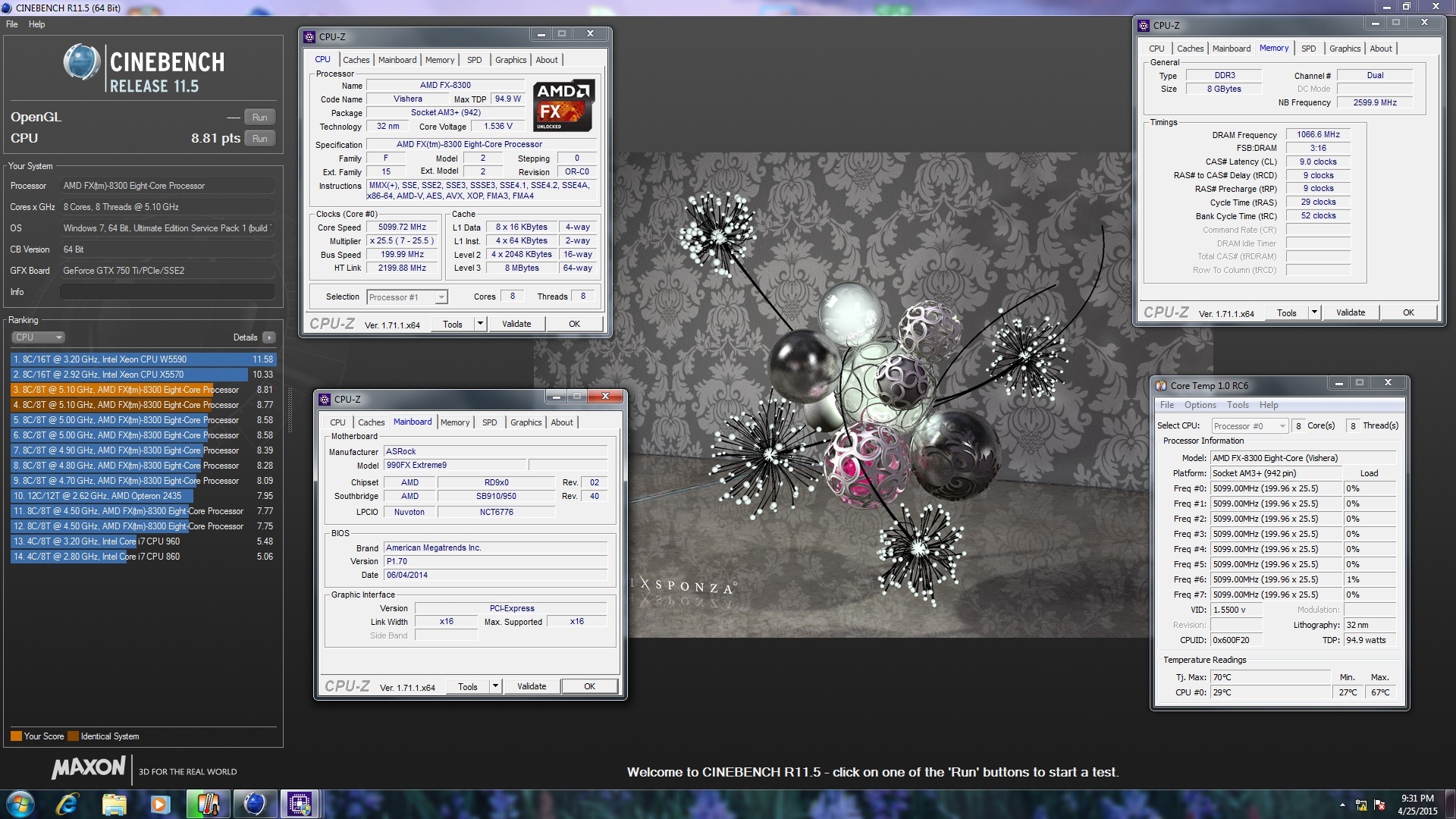Open SPD tab in CPU-Z Mainboard window
The height and width of the screenshot is (819, 1456).
coord(490,422)
